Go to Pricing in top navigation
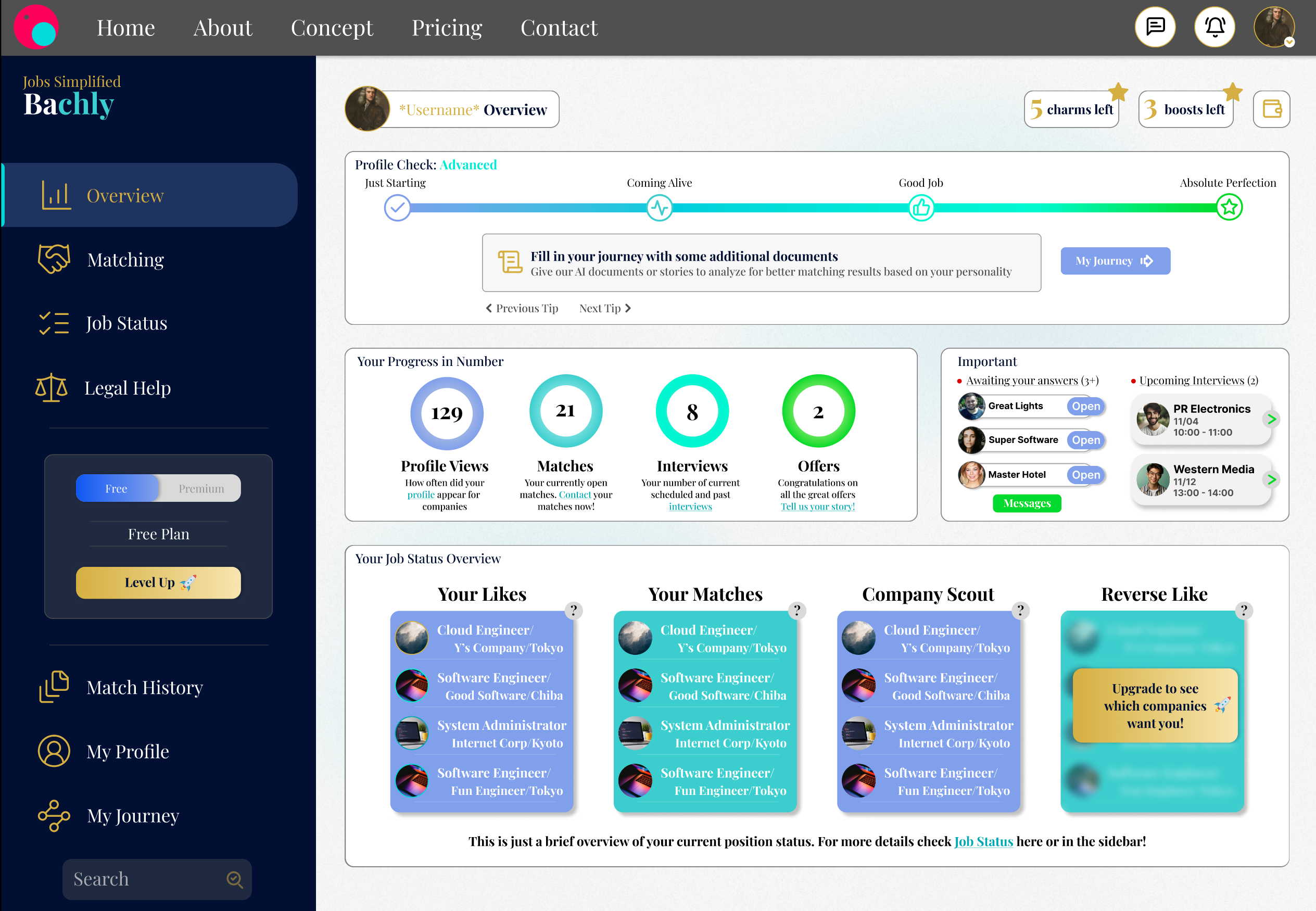Screen dimensions: 1316x911 pos(447,28)
